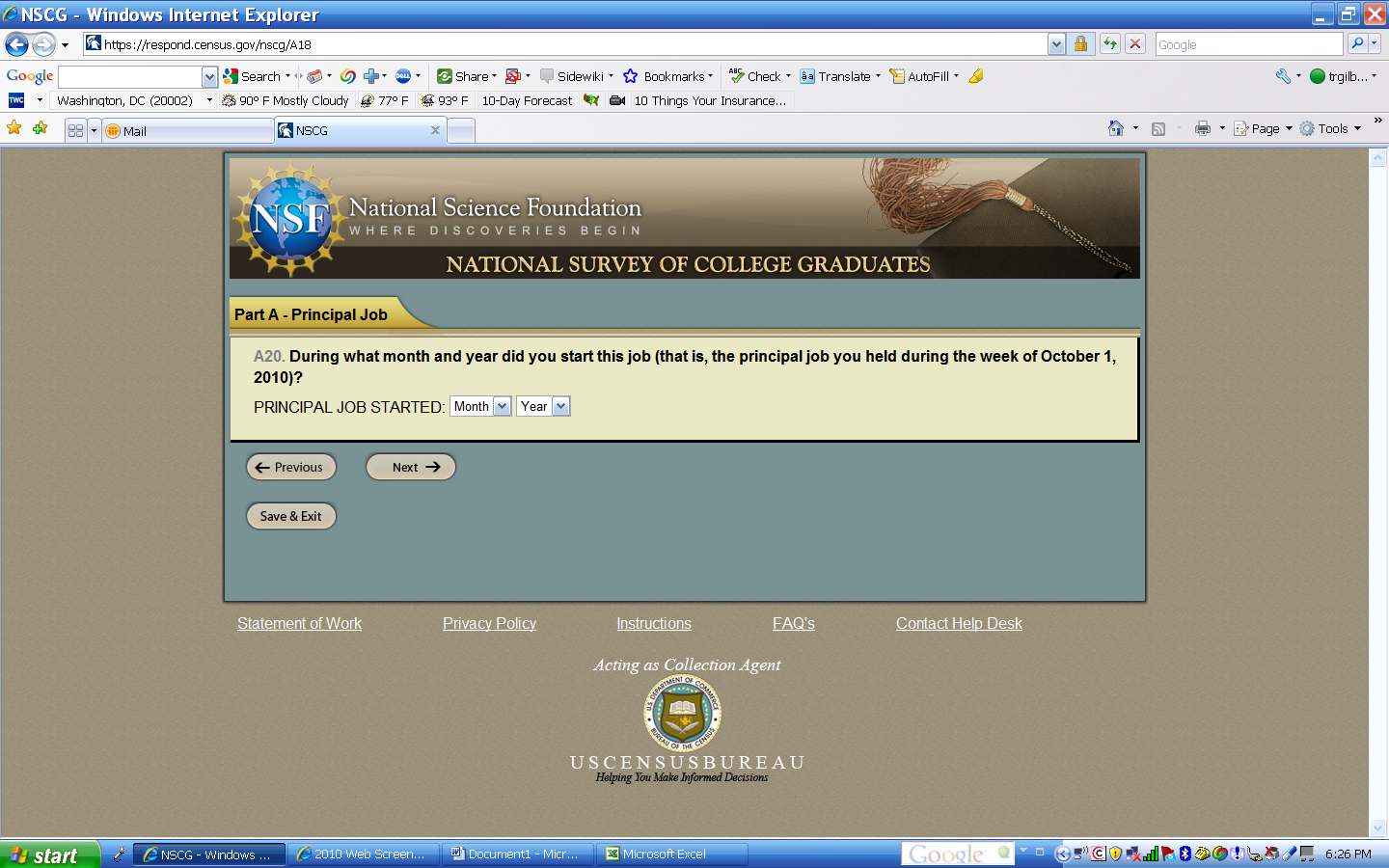Click the Bookmarks star in Google toolbar
The height and width of the screenshot is (868, 1389).
coord(631,76)
